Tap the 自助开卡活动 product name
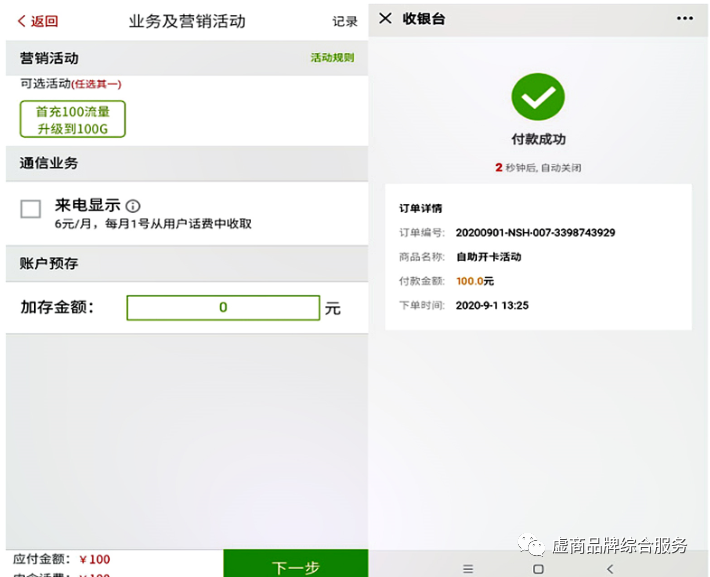 tap(488, 257)
